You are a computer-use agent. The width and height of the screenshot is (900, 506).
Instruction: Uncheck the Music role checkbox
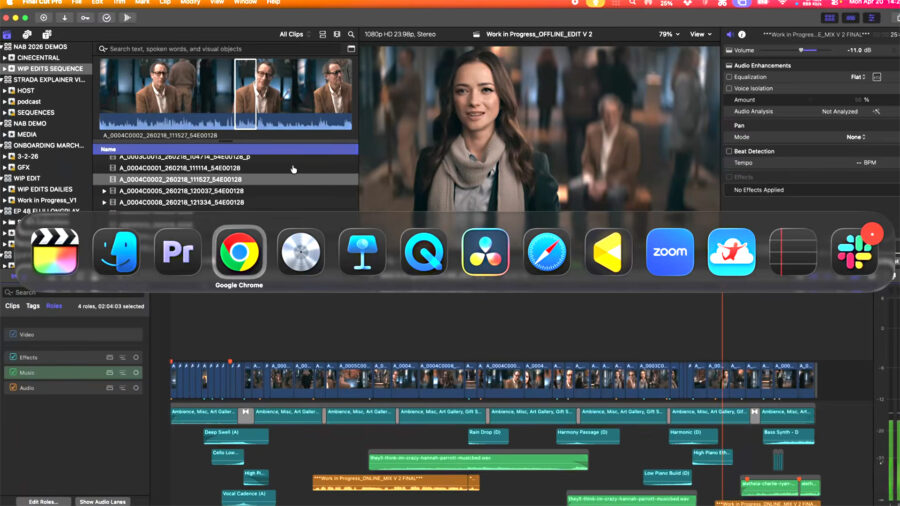point(13,372)
